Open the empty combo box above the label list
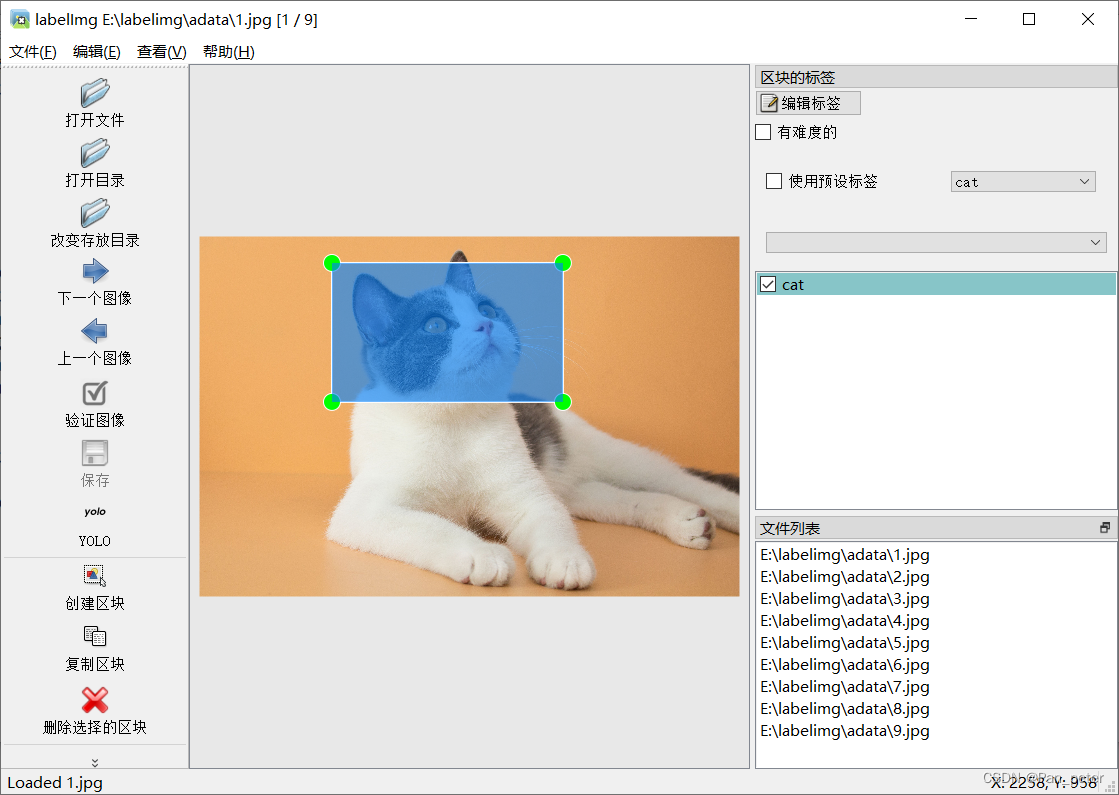Viewport: 1119px width, 795px height. click(936, 242)
